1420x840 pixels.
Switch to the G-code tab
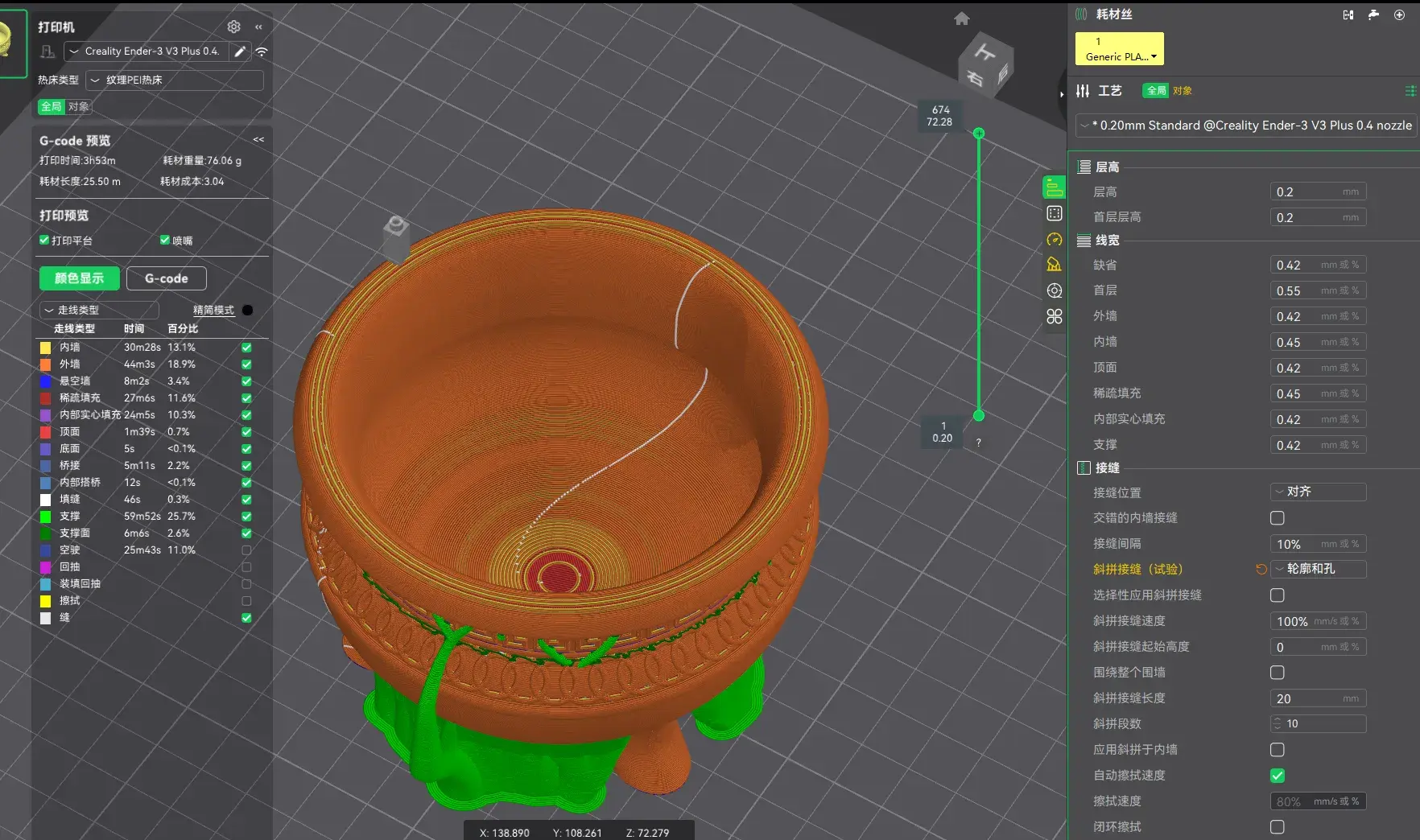click(x=166, y=278)
